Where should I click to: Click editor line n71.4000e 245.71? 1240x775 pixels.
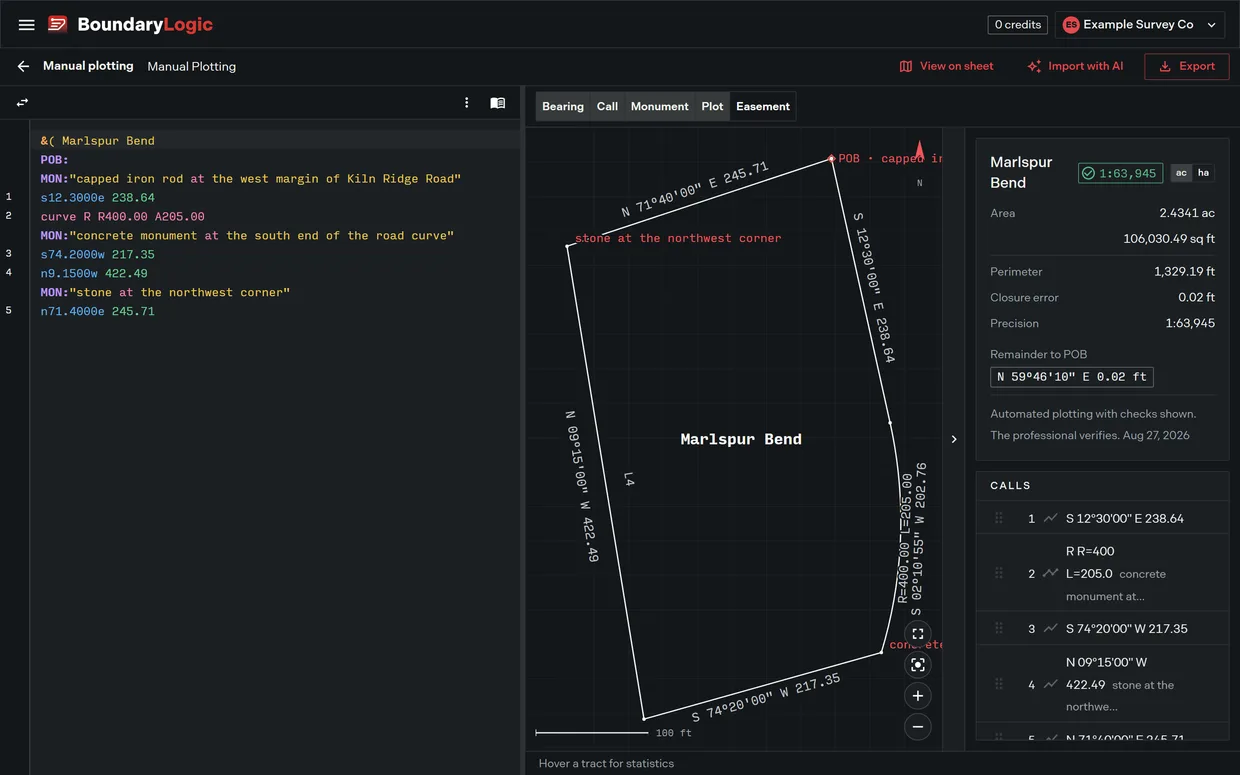point(98,311)
